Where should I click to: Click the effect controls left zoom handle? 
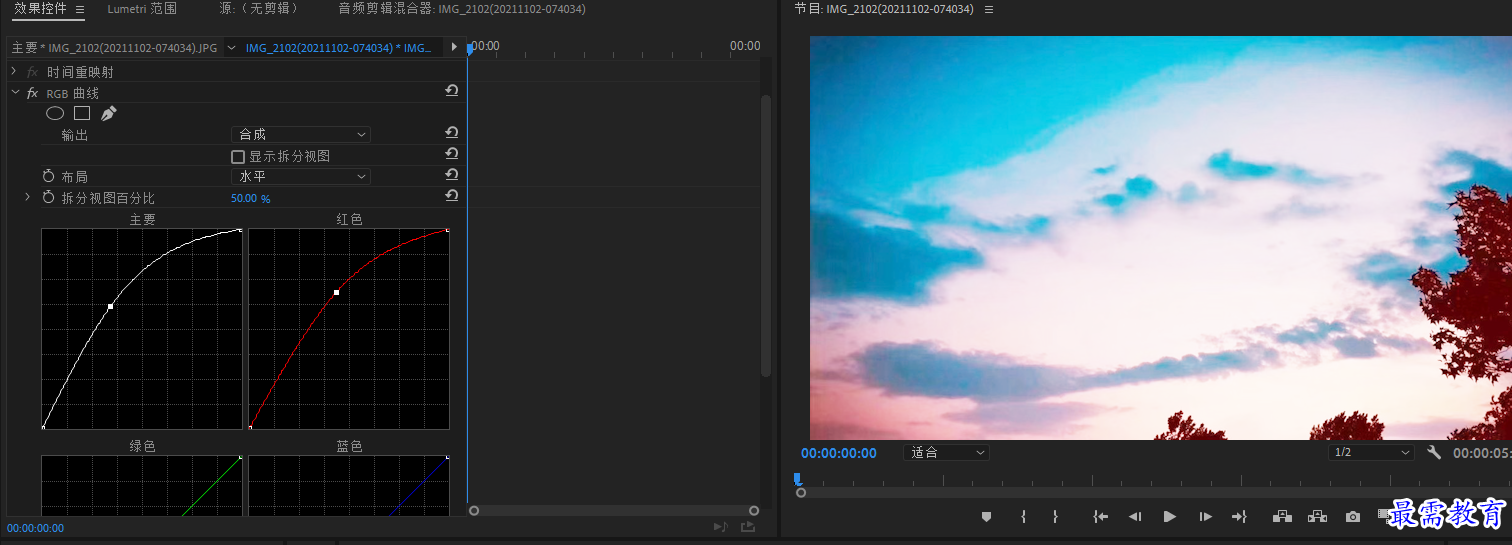tap(474, 510)
